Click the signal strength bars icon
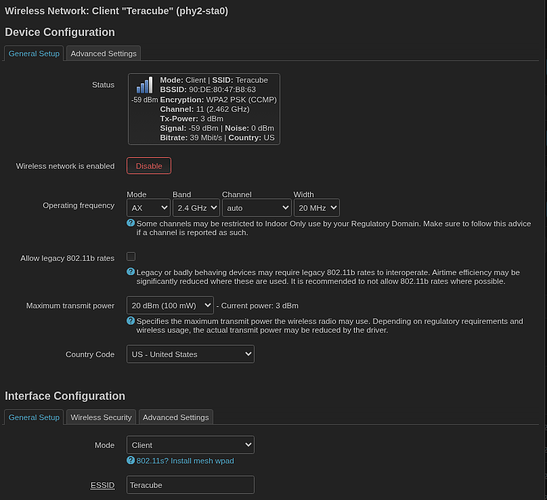 click(144, 85)
